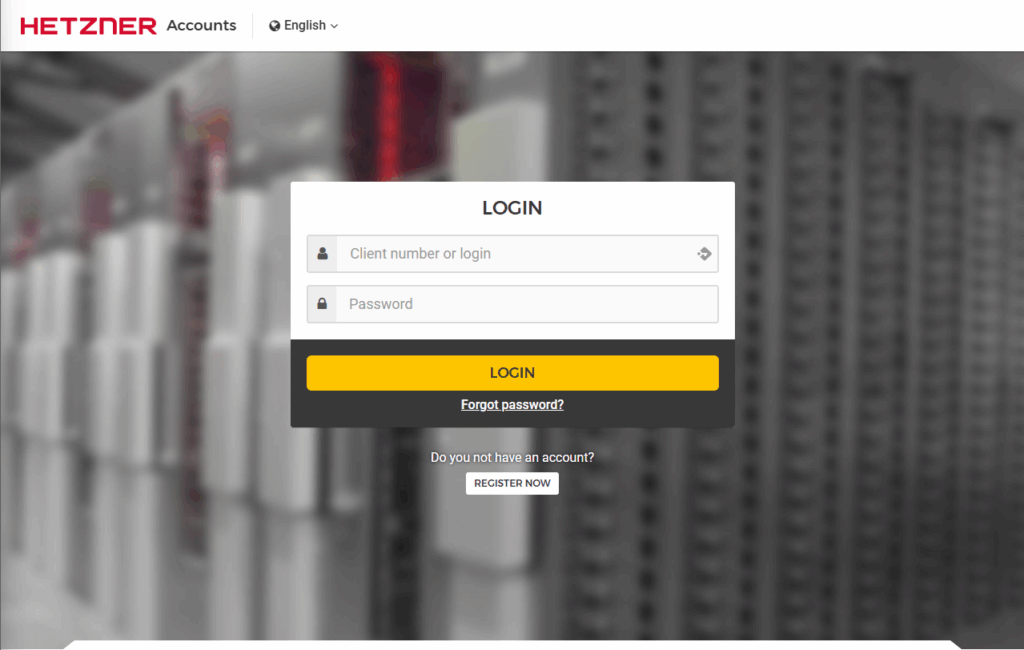
Task: Click the globe language icon
Action: coord(275,25)
